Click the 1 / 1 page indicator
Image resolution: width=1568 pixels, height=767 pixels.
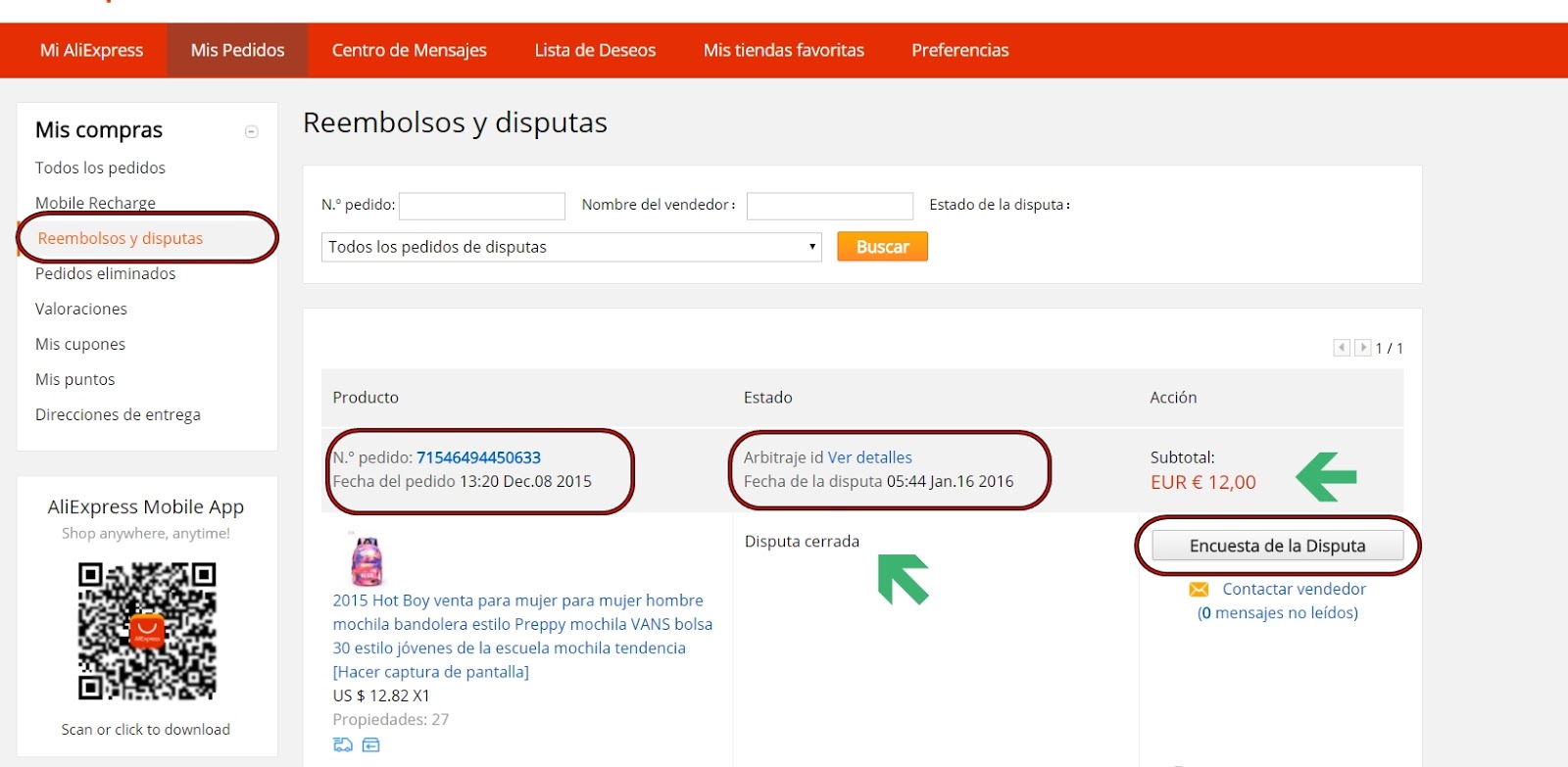(1390, 348)
